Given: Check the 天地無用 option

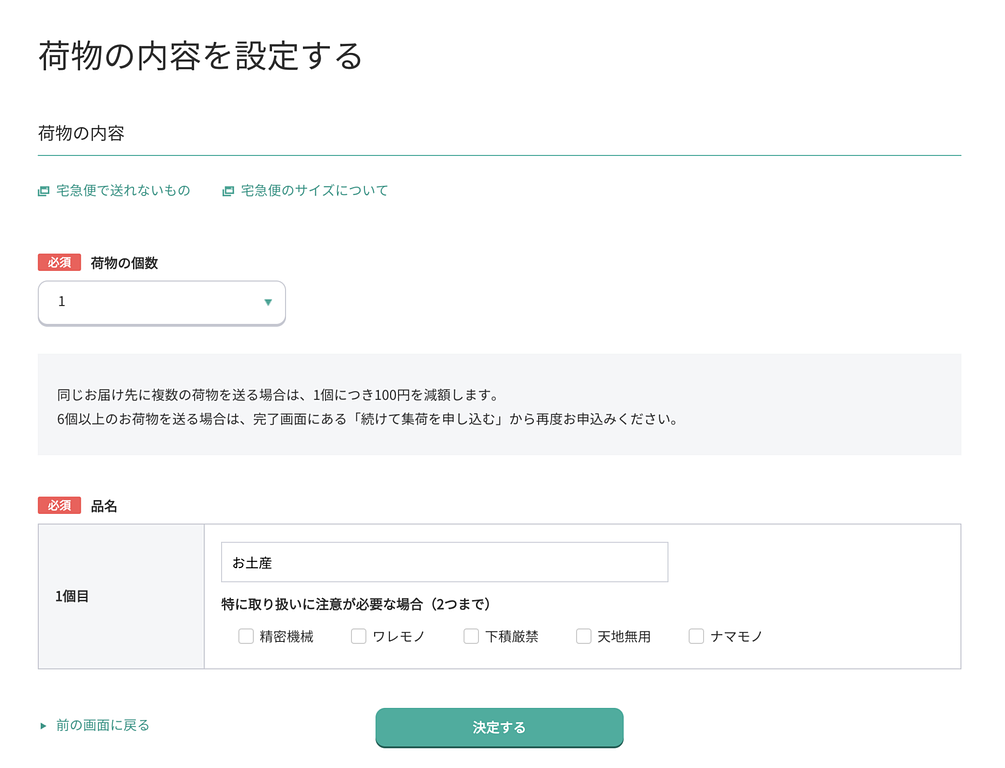Looking at the screenshot, I should pyautogui.click(x=584, y=635).
